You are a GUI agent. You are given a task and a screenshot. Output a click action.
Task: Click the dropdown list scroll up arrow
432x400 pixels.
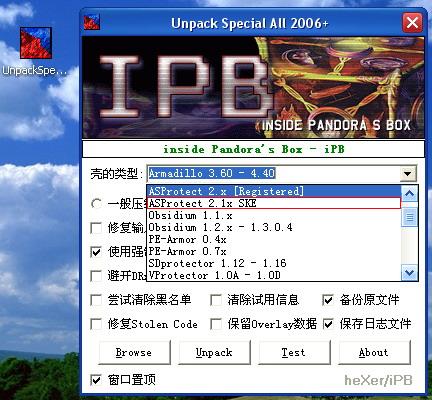[409, 193]
